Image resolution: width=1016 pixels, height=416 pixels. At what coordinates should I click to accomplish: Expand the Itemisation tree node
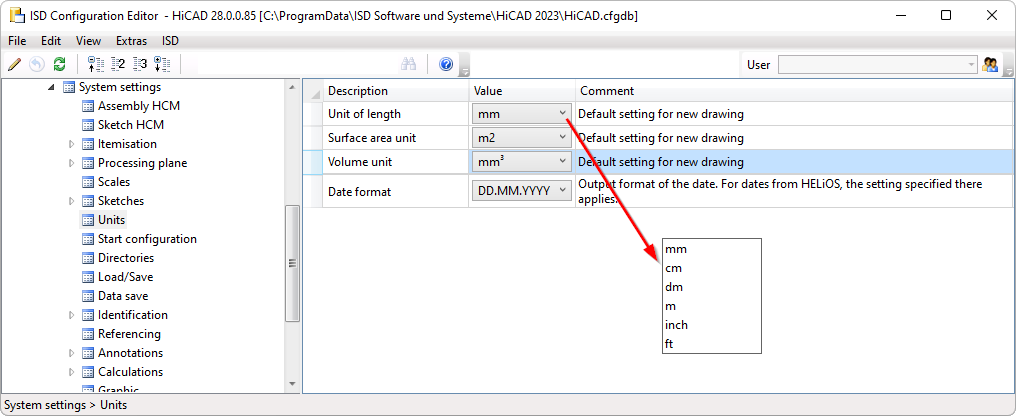pyautogui.click(x=71, y=144)
